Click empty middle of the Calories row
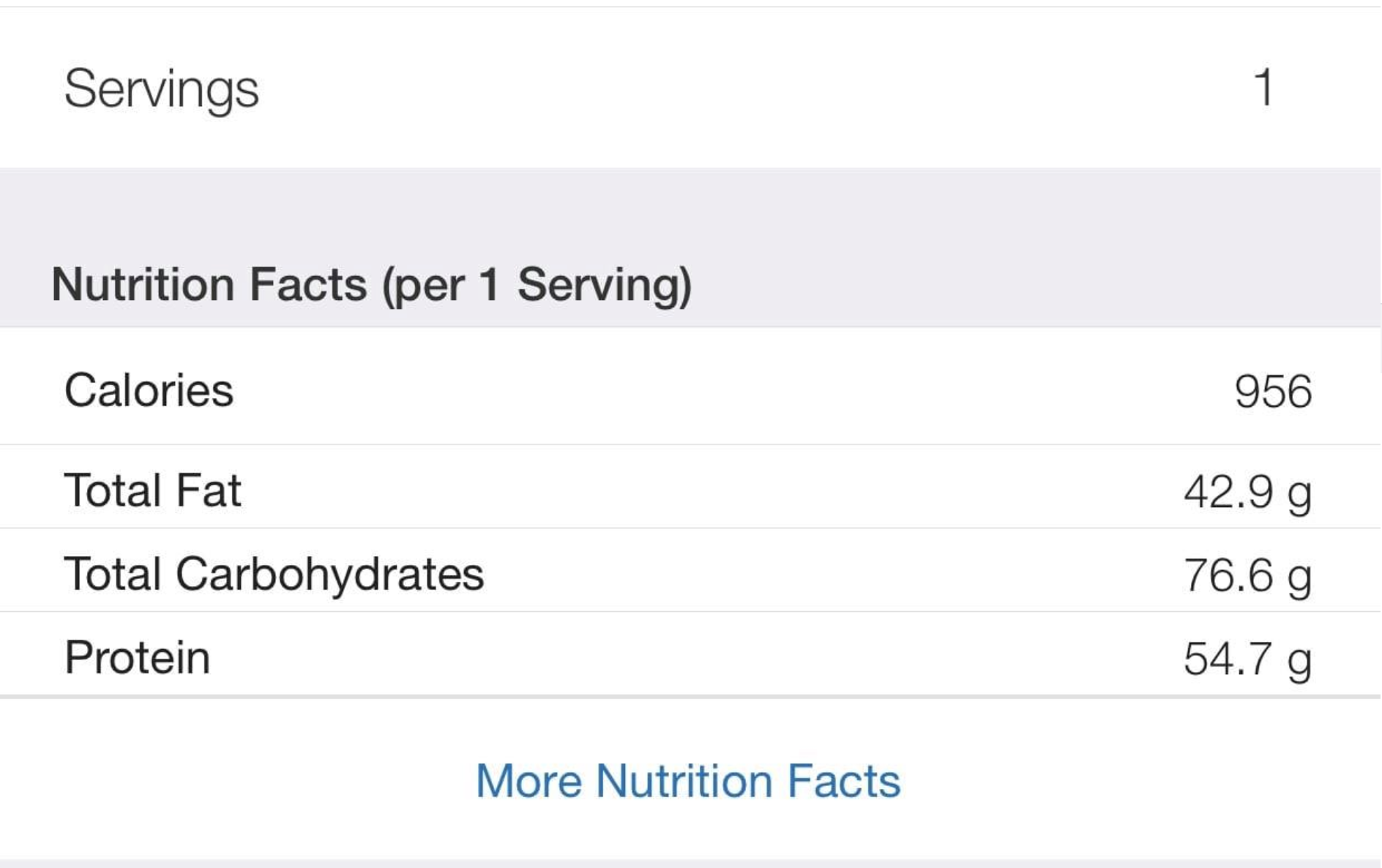This screenshot has width=1382, height=868. click(732, 390)
